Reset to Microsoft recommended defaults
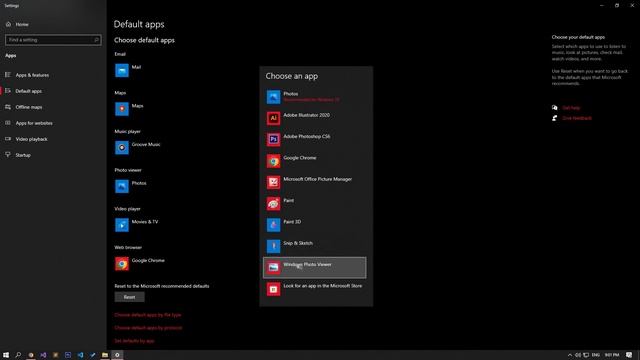The height and width of the screenshot is (360, 640). pos(129,297)
